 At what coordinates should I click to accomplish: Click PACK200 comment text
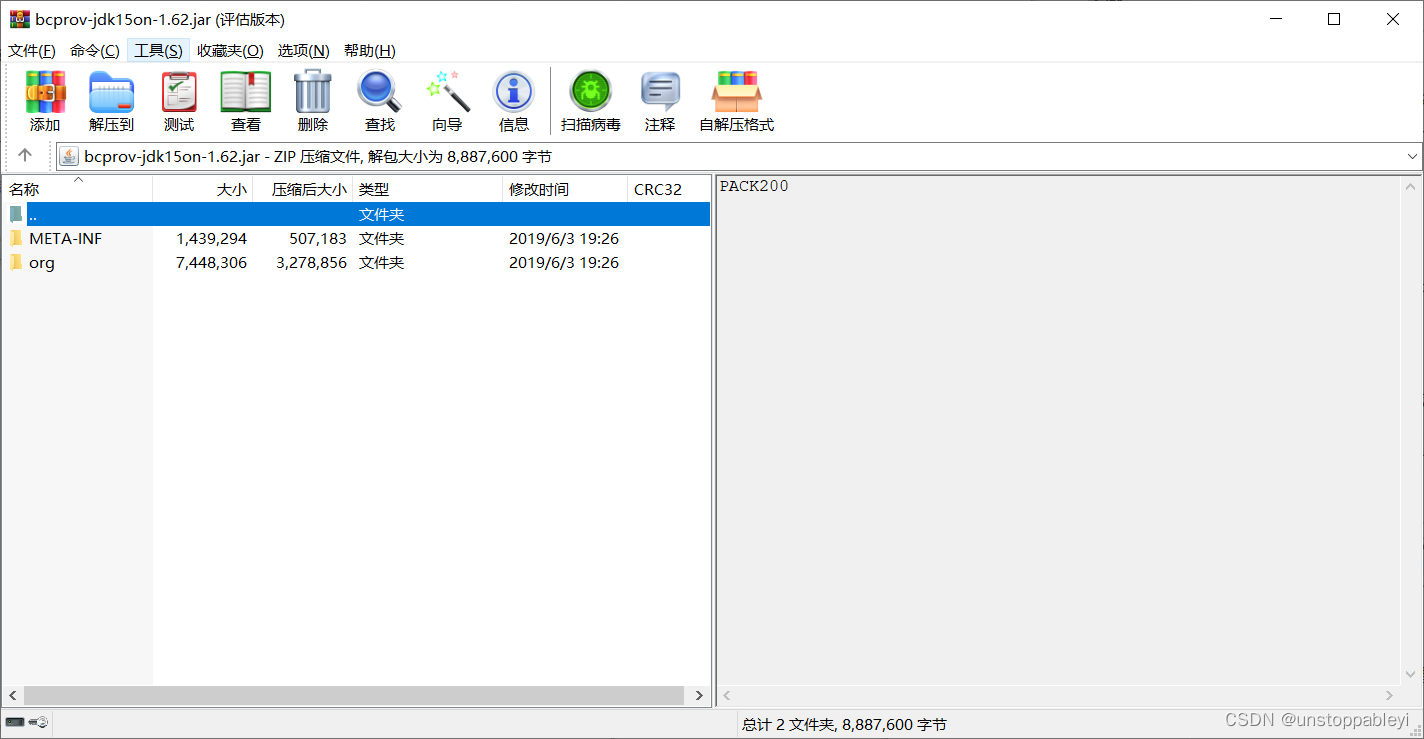coord(754,186)
